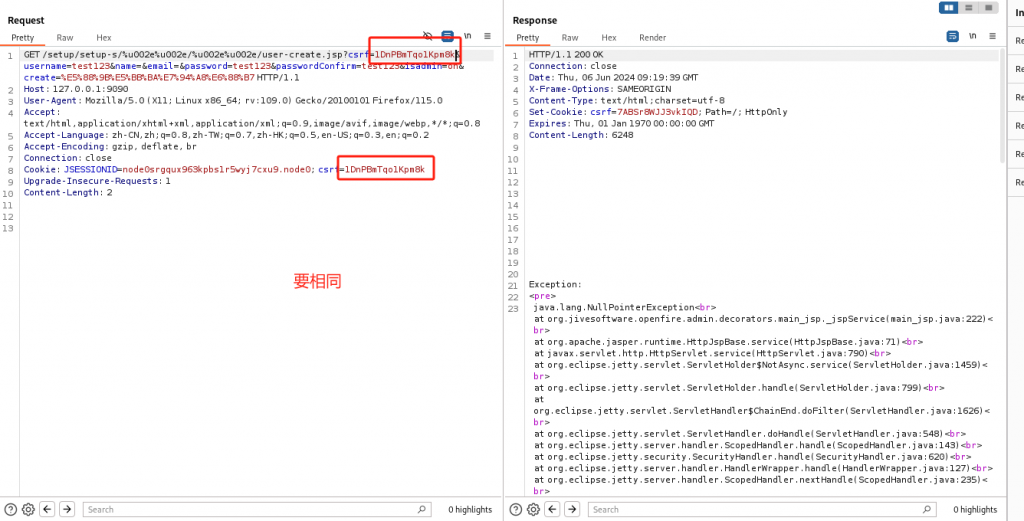
Task: Hide non-printable characters icon in Request panel
Action: 428,36
